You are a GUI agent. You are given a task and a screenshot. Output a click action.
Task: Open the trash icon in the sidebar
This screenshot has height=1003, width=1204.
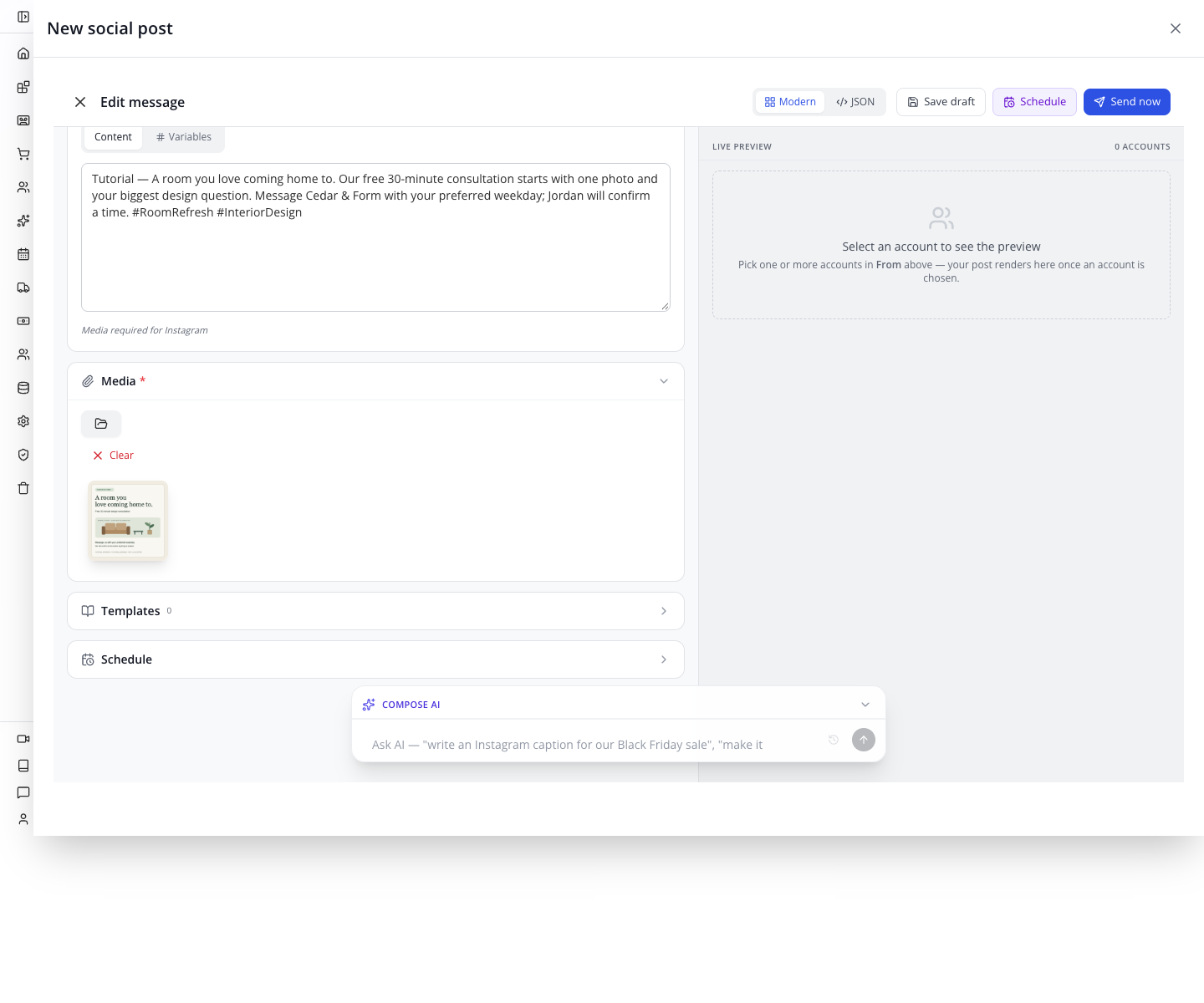click(x=23, y=488)
